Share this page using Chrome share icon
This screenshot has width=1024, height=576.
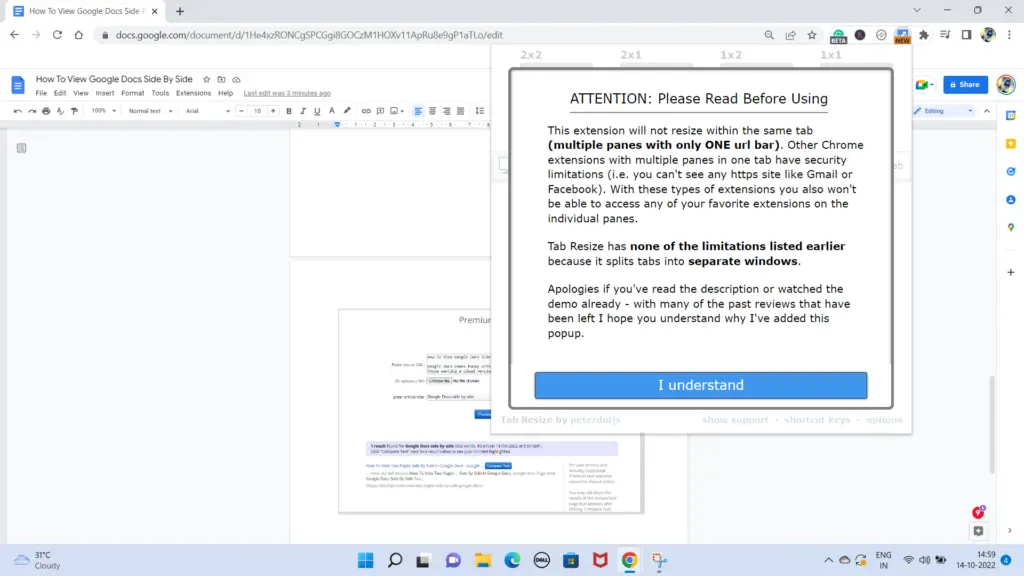coord(791,35)
